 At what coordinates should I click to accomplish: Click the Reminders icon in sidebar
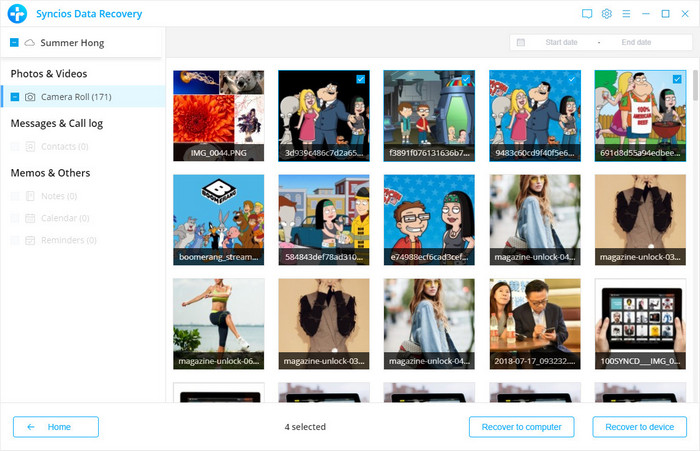pyautogui.click(x=30, y=240)
